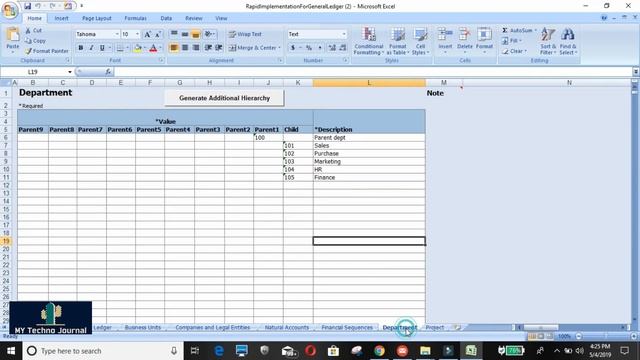This screenshot has width=640, height=360.
Task: Open Cell Styles gallery
Action: point(420,41)
